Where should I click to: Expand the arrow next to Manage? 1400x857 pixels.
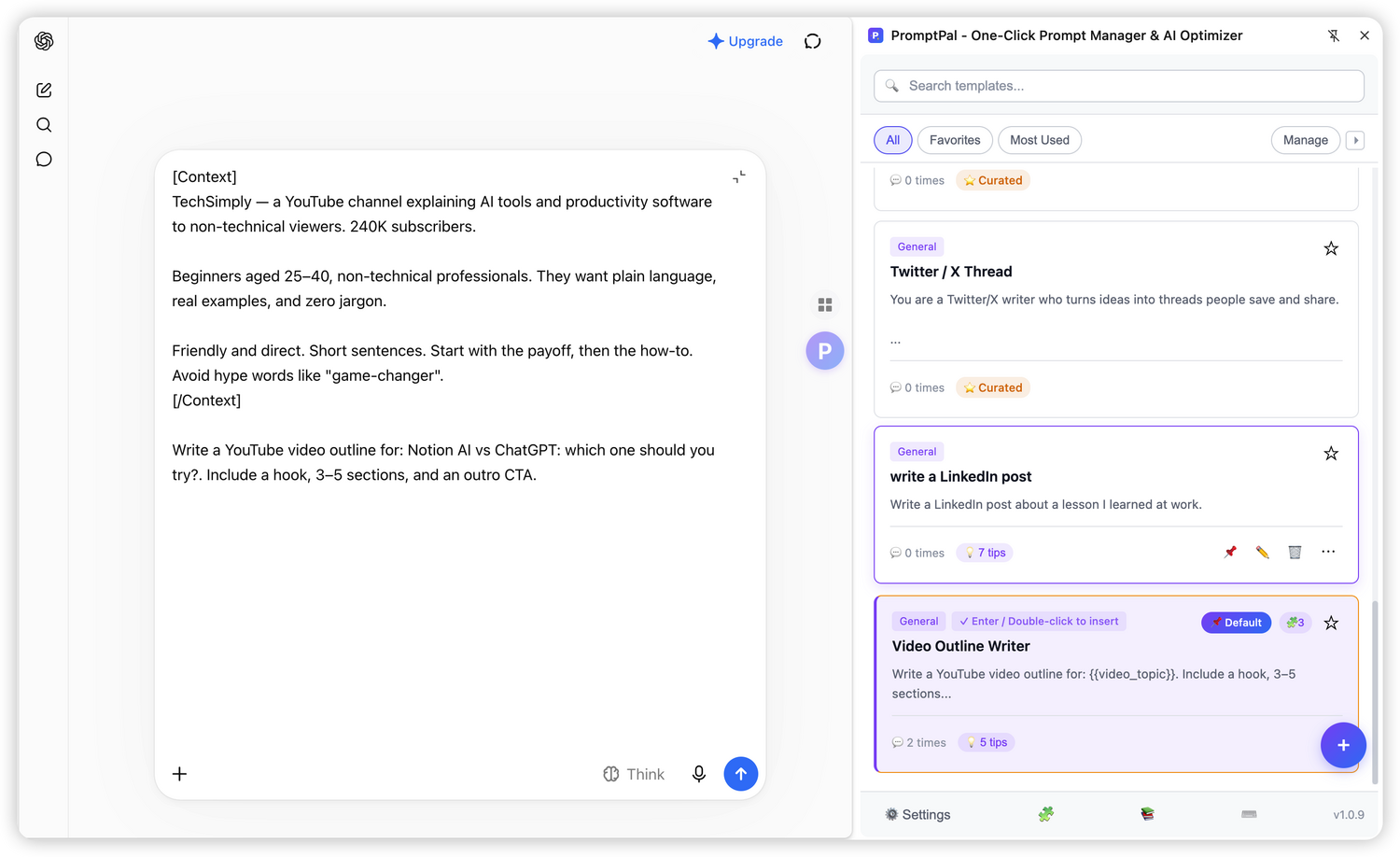pos(1356,140)
